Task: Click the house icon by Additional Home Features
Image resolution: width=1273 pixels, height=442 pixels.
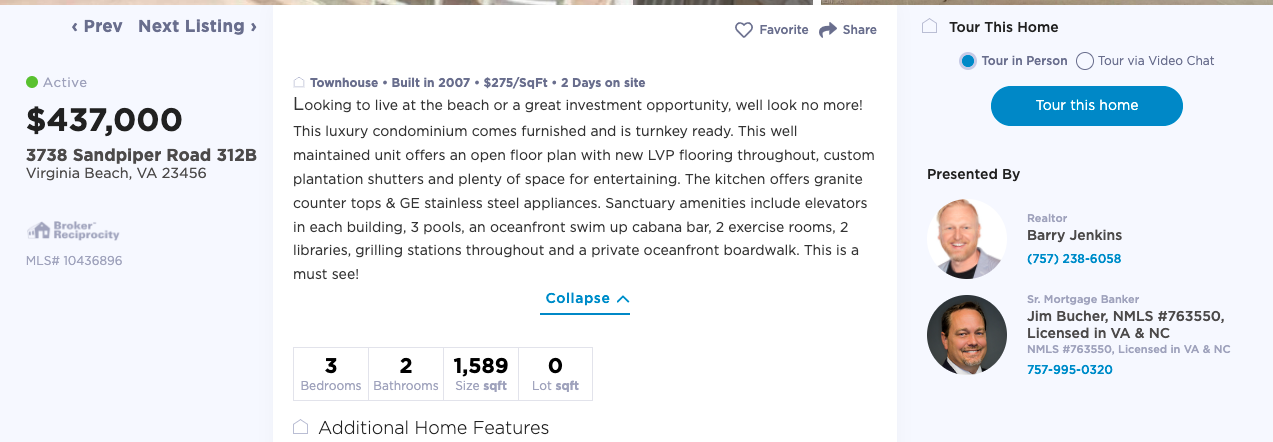Action: [x=300, y=428]
